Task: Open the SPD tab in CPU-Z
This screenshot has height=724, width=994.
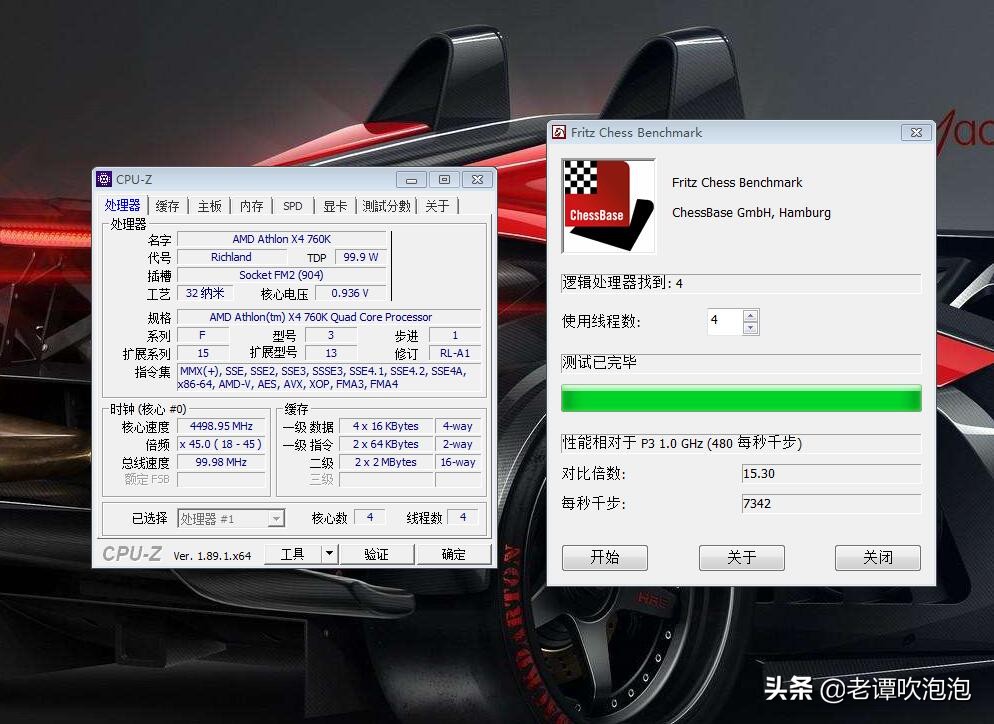Action: point(292,205)
